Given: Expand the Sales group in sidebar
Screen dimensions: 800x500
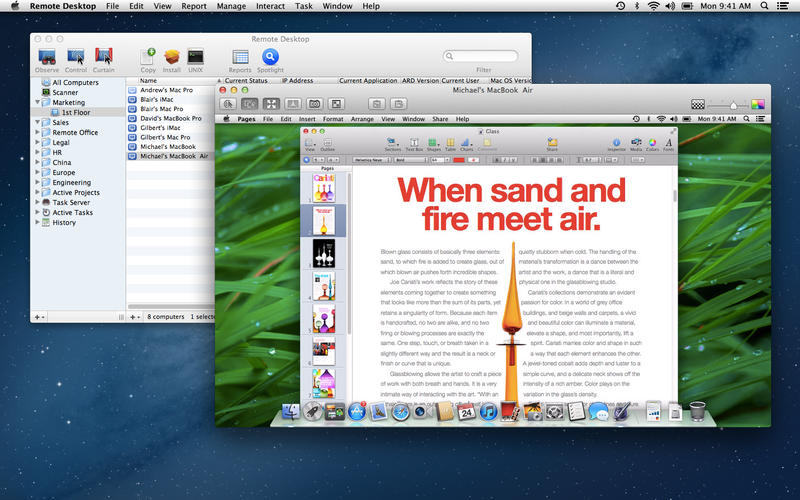Looking at the screenshot, I should click(x=37, y=122).
